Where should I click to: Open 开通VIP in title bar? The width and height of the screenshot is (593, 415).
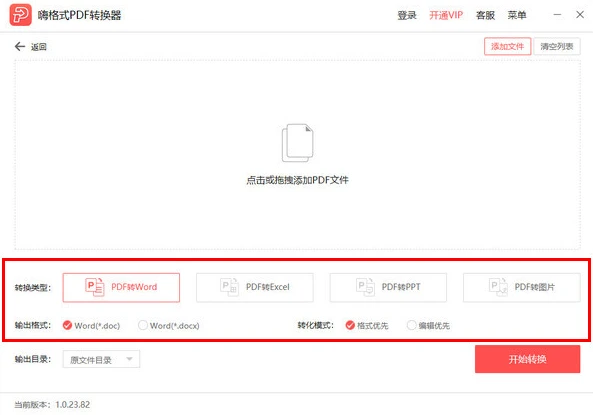pos(446,15)
